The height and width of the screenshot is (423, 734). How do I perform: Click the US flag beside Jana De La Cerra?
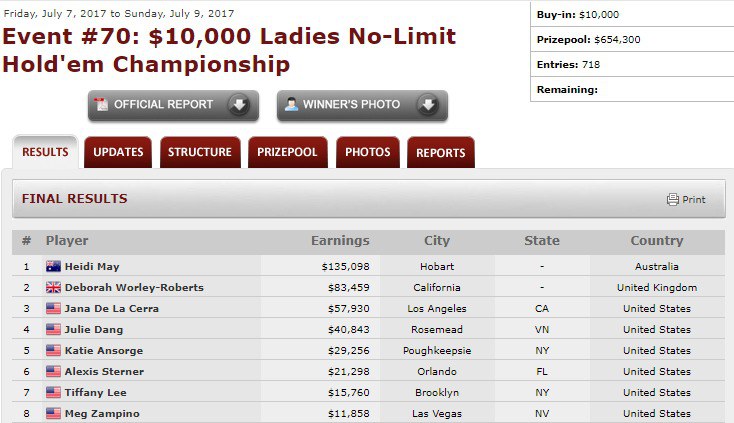point(53,308)
